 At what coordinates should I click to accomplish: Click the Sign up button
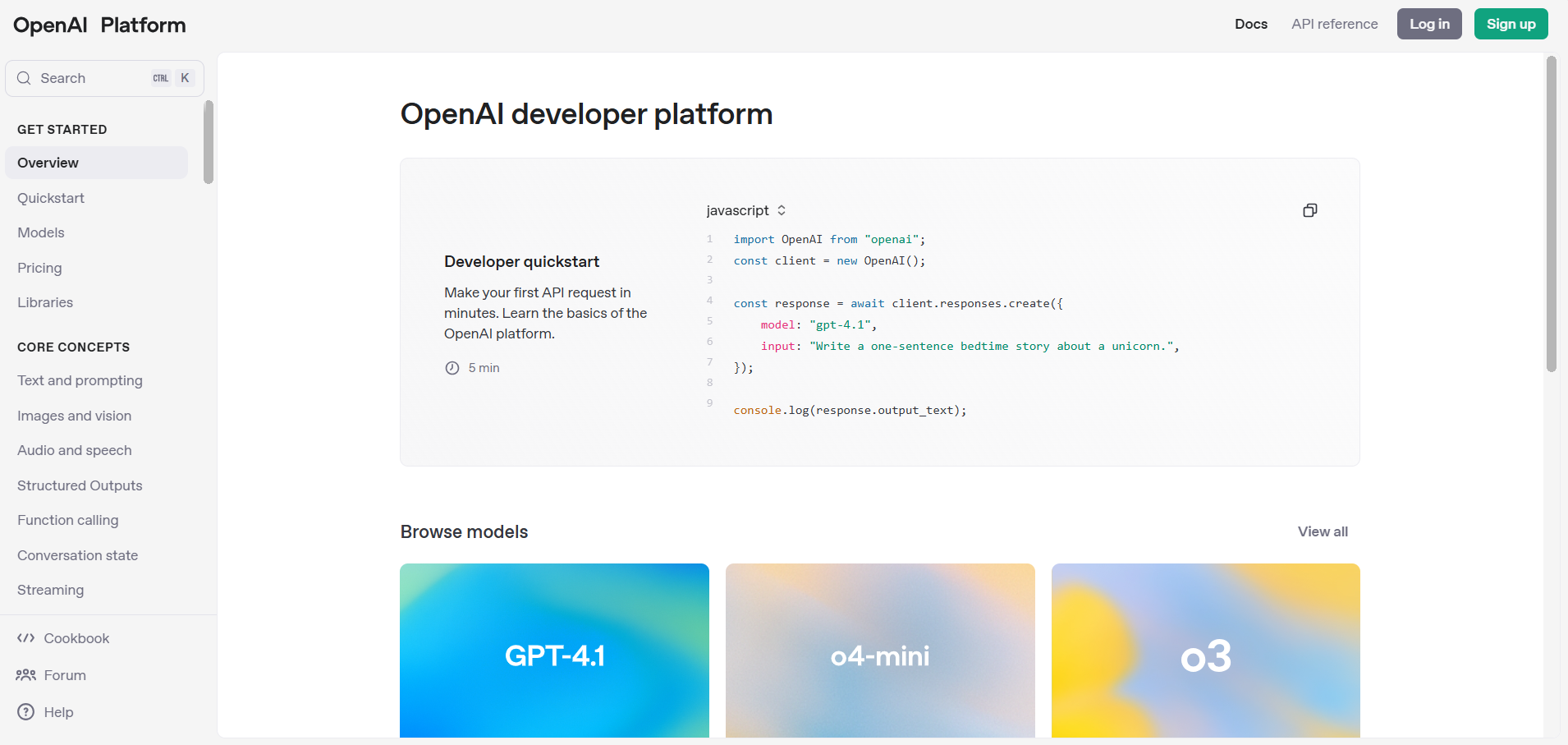[1511, 24]
